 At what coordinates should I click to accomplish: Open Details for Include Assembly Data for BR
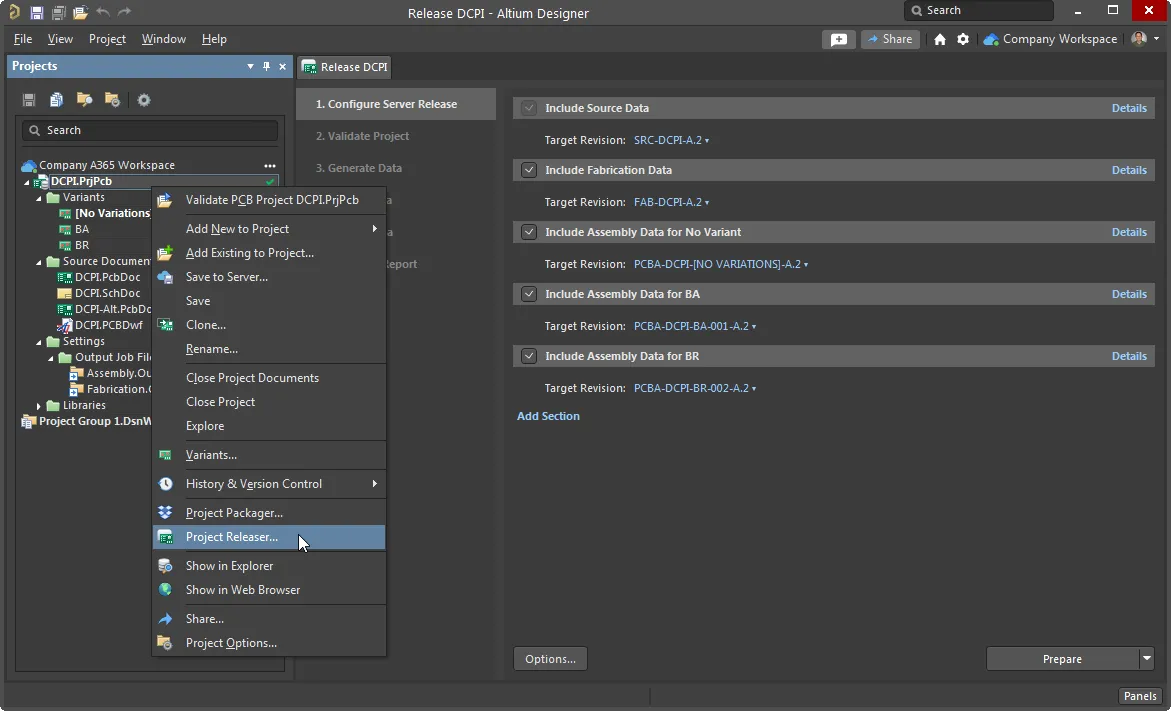[x=1129, y=356]
